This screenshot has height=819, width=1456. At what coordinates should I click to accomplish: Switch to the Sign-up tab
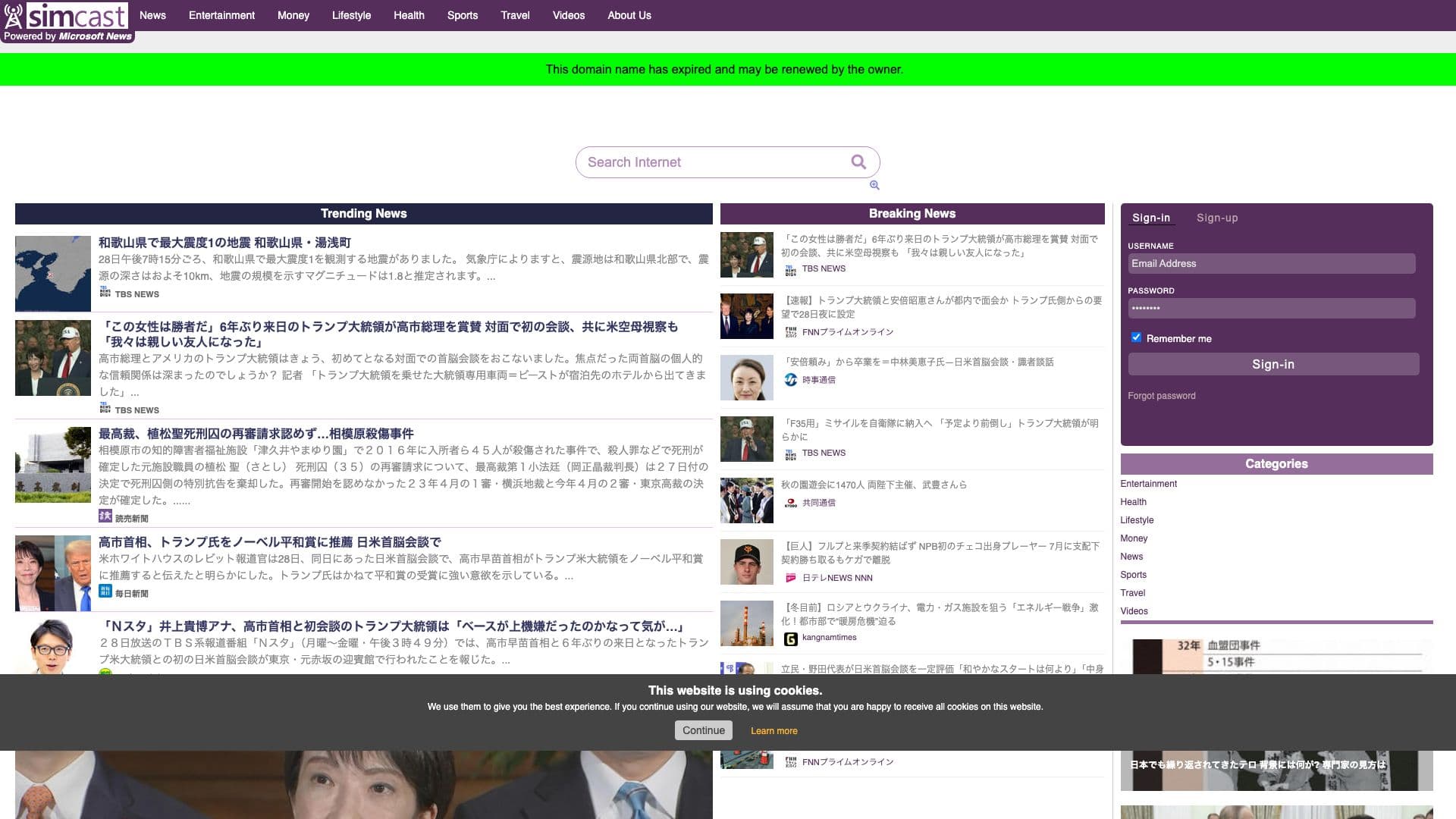coord(1216,218)
